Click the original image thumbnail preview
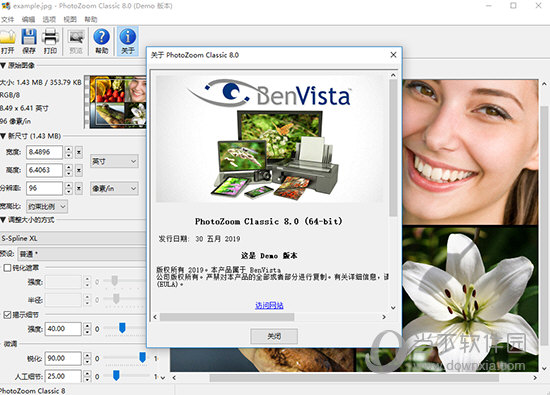 (x=118, y=102)
